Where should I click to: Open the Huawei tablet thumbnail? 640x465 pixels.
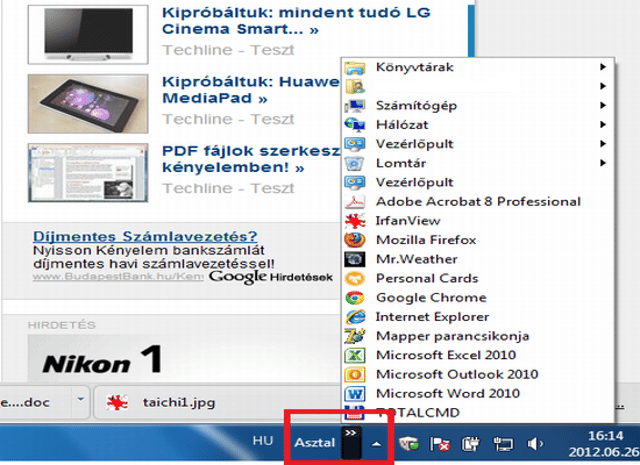point(88,104)
